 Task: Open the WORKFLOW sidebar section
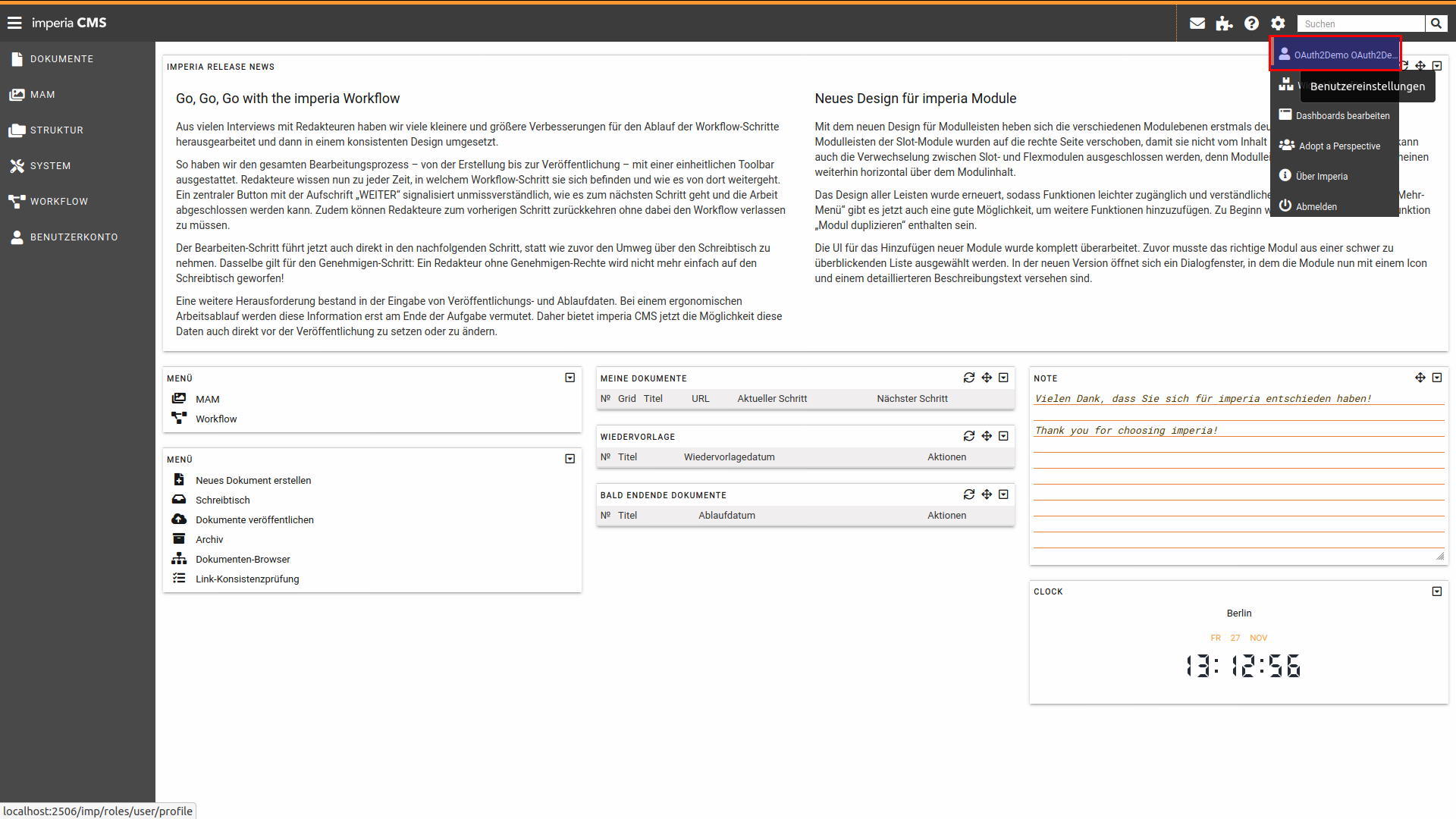coord(77,202)
